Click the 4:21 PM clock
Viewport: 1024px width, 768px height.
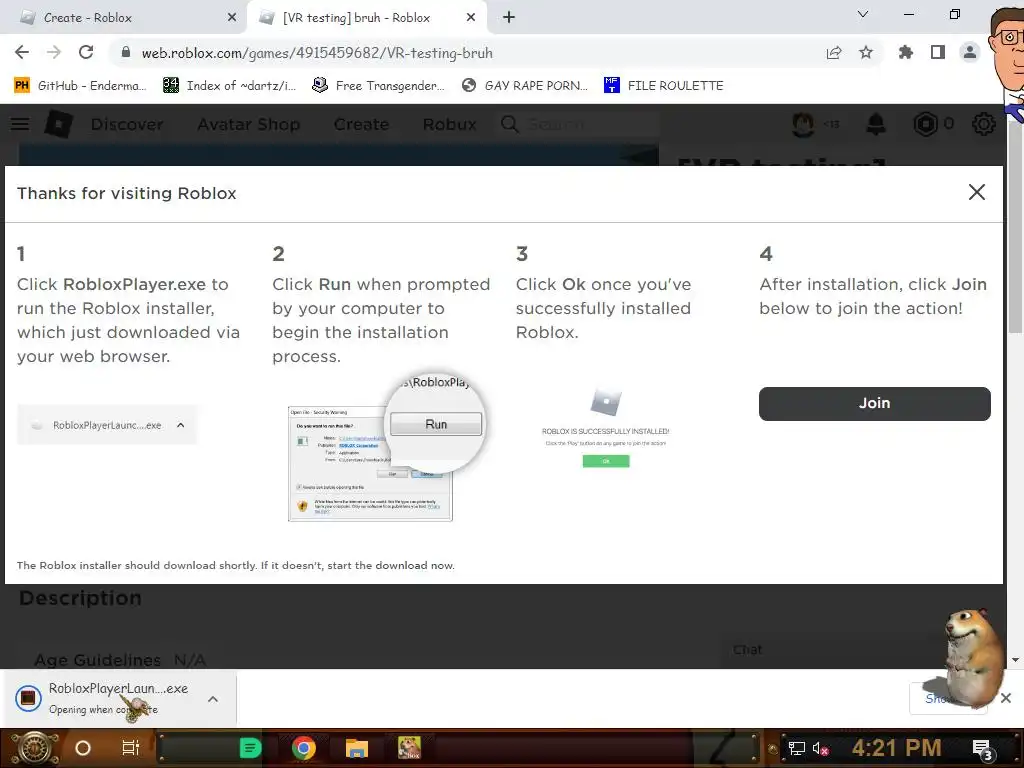point(896,748)
